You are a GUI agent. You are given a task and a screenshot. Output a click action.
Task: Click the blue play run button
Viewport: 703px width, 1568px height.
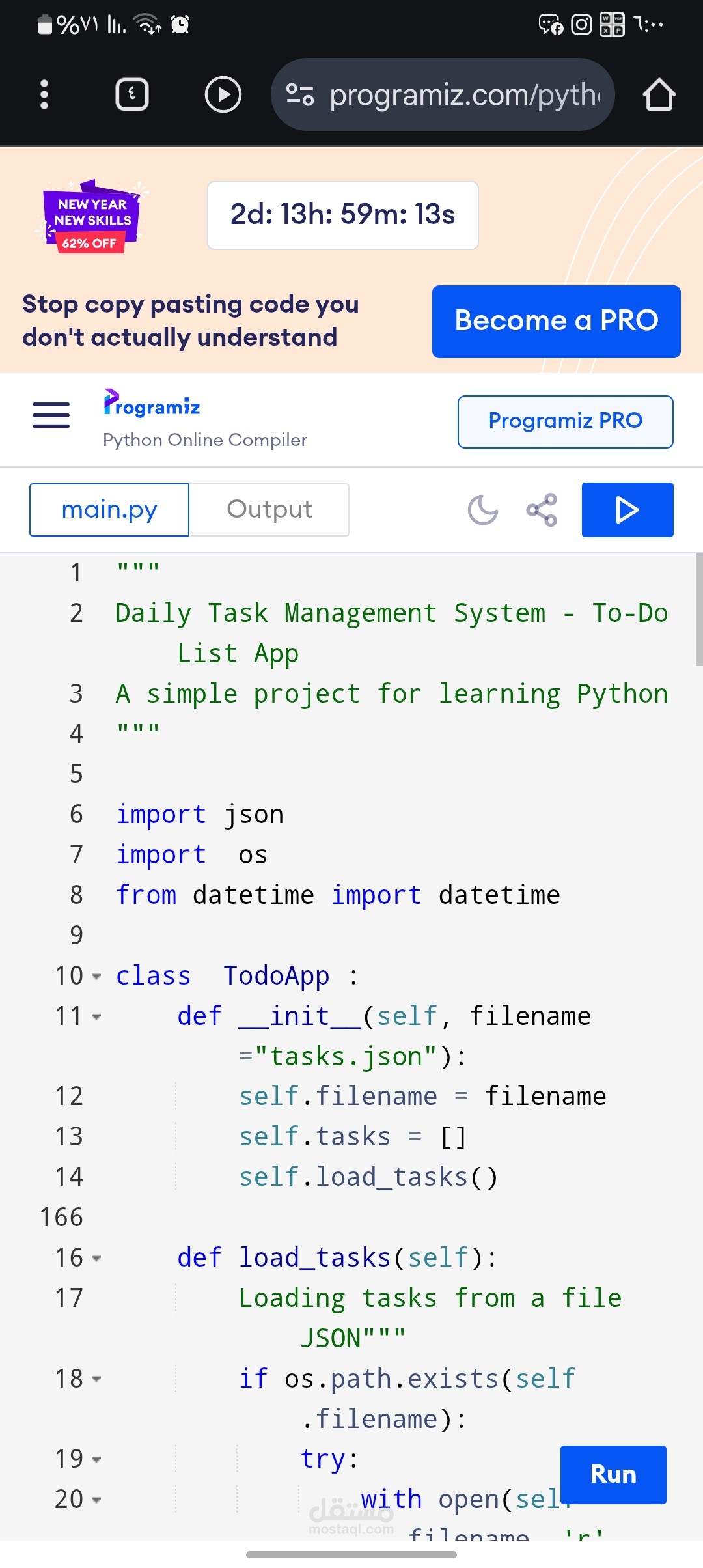click(x=627, y=510)
